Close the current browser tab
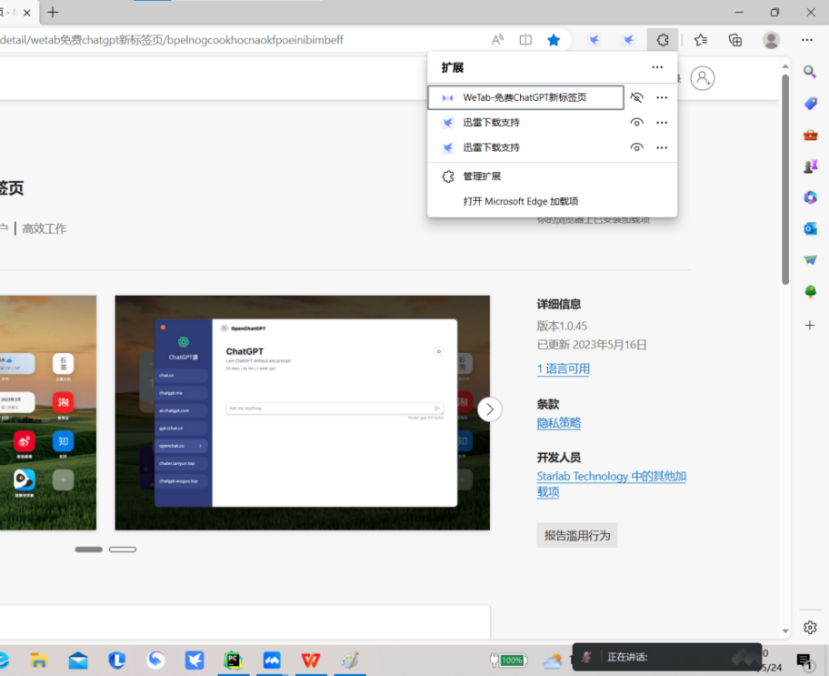The image size is (829, 676). pos(26,13)
